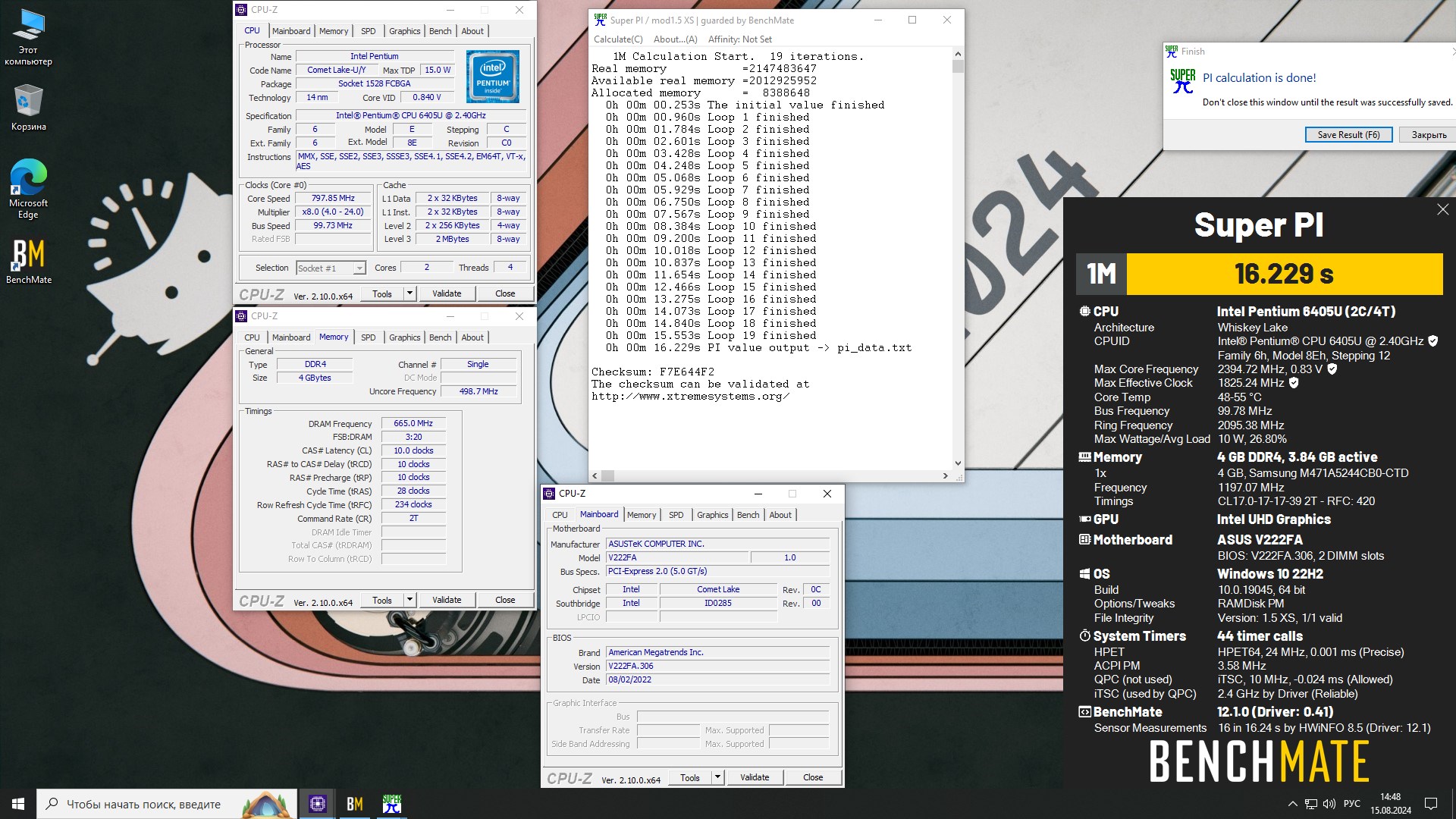Switch to Mainboard tab in CPU-Z CPU window

tap(291, 31)
